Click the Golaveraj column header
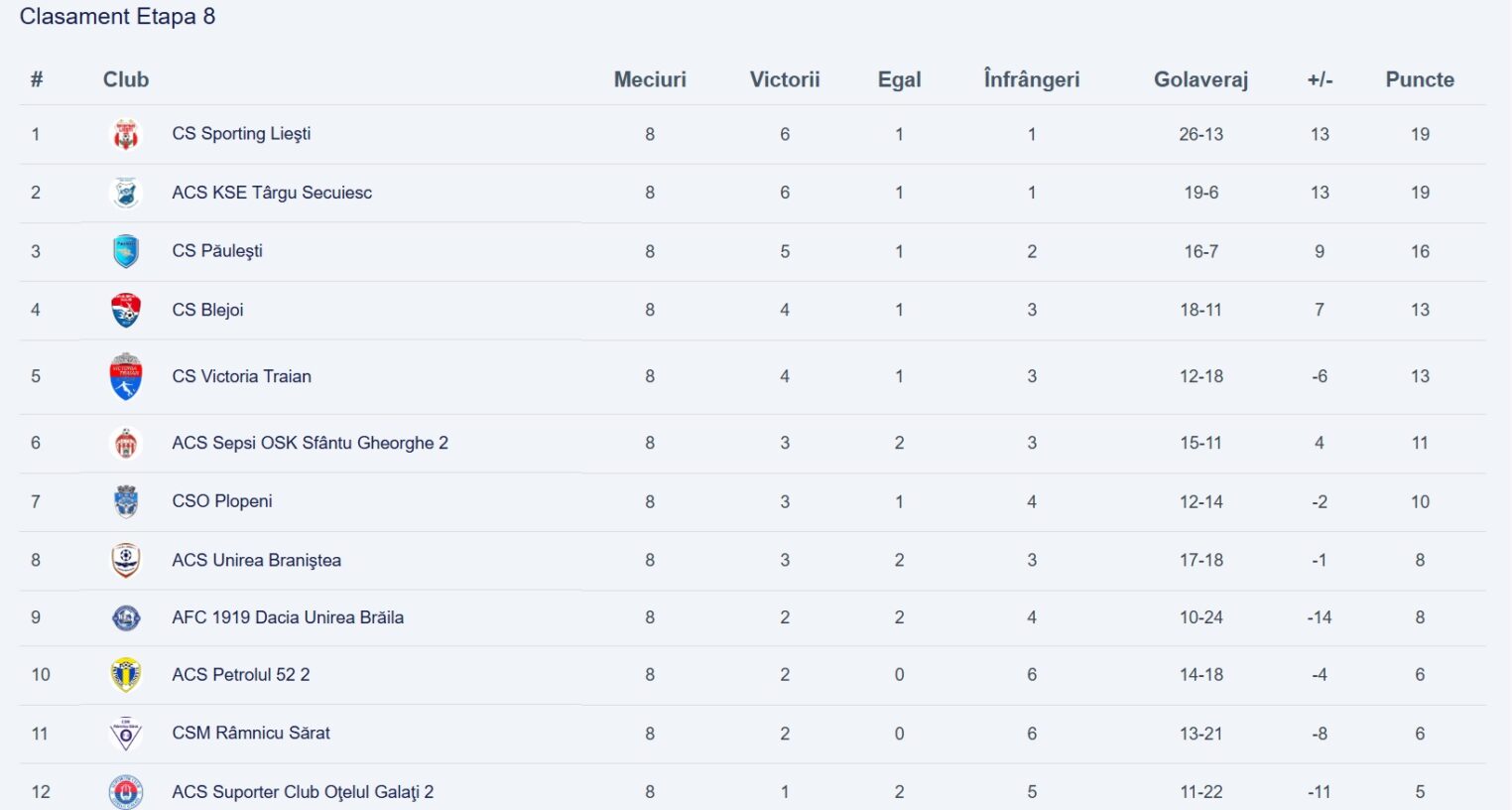Image resolution: width=1512 pixels, height=810 pixels. coord(1200,79)
